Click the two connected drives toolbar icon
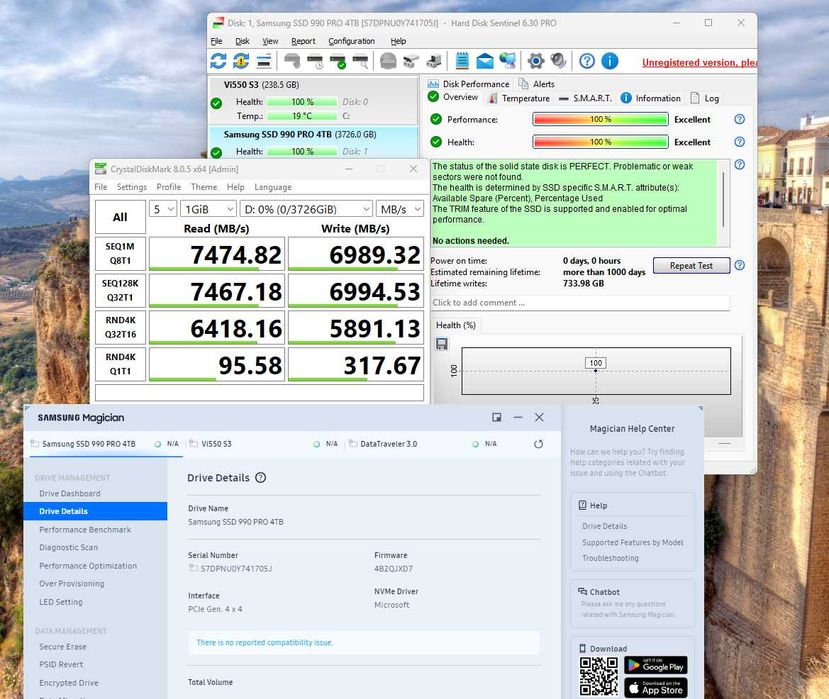The image size is (829, 699). tap(411, 61)
